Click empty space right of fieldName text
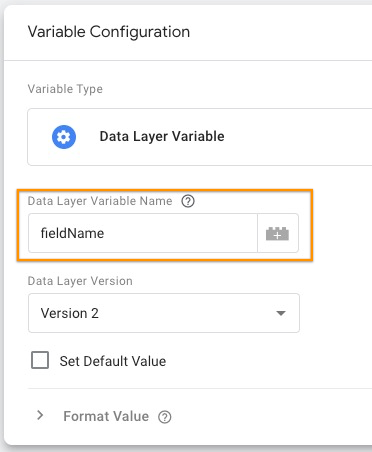This screenshot has width=372, height=452. click(180, 233)
